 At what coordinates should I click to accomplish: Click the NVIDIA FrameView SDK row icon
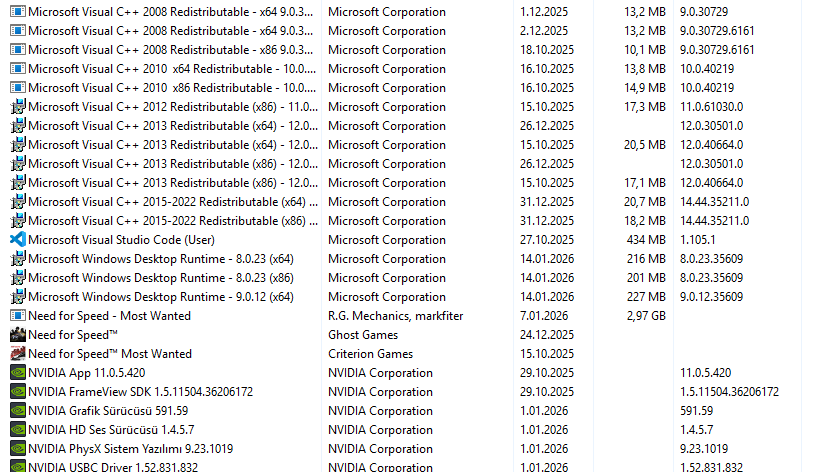pyautogui.click(x=18, y=392)
